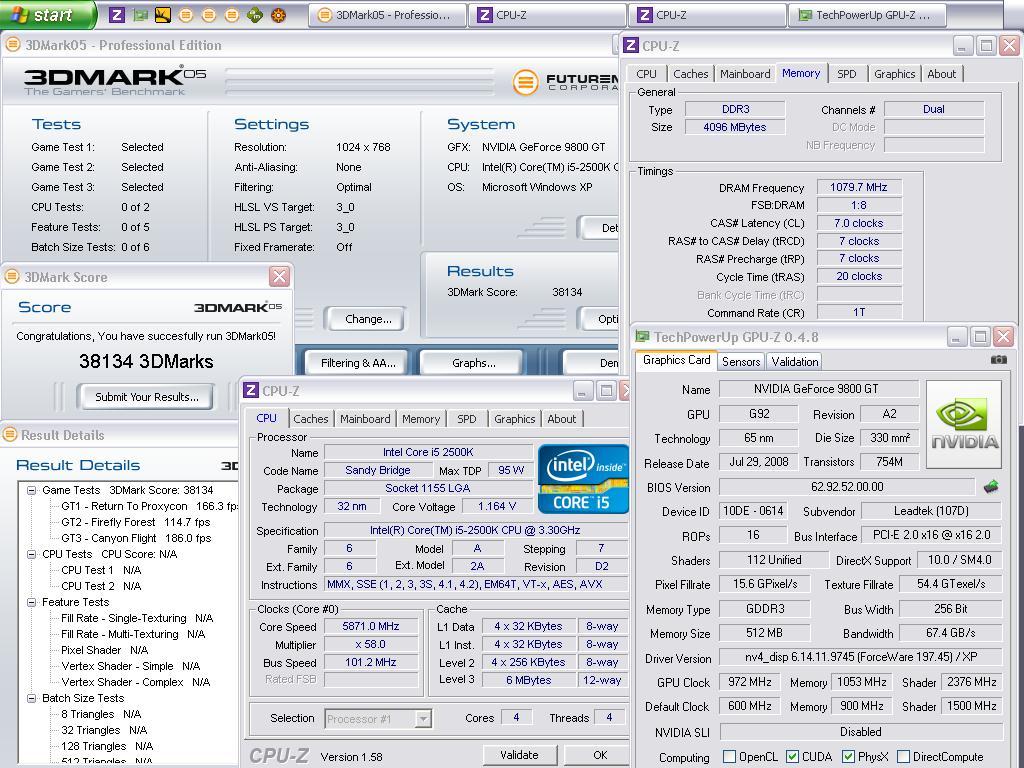Screen dimensions: 1024x768
Task: Click the BIOS save chip icon in GPU-Z
Action: (x=991, y=487)
